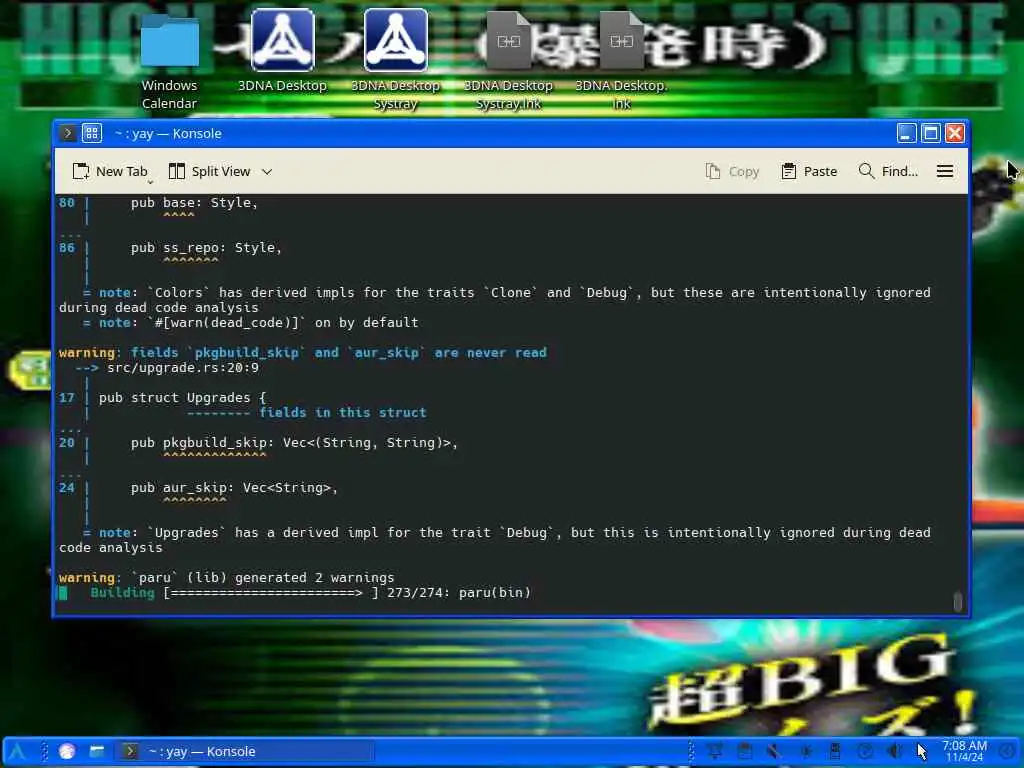Open the notifications bell tray icon

pos(714,752)
